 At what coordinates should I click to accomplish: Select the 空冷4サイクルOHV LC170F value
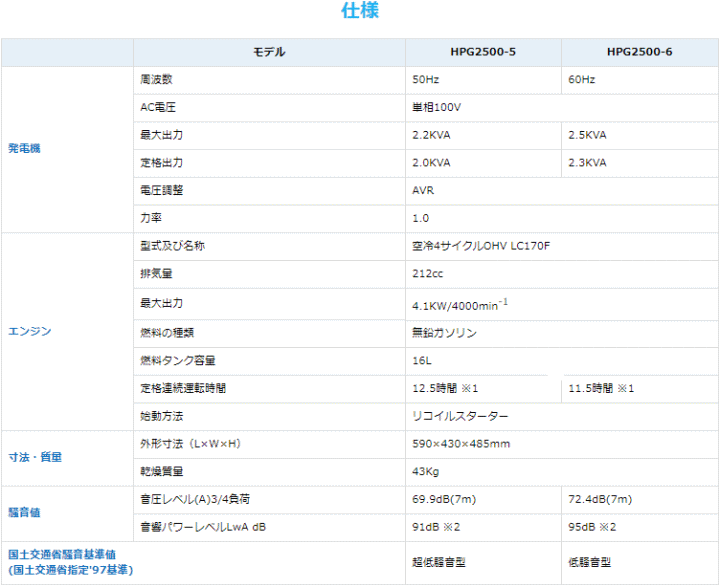click(481, 246)
